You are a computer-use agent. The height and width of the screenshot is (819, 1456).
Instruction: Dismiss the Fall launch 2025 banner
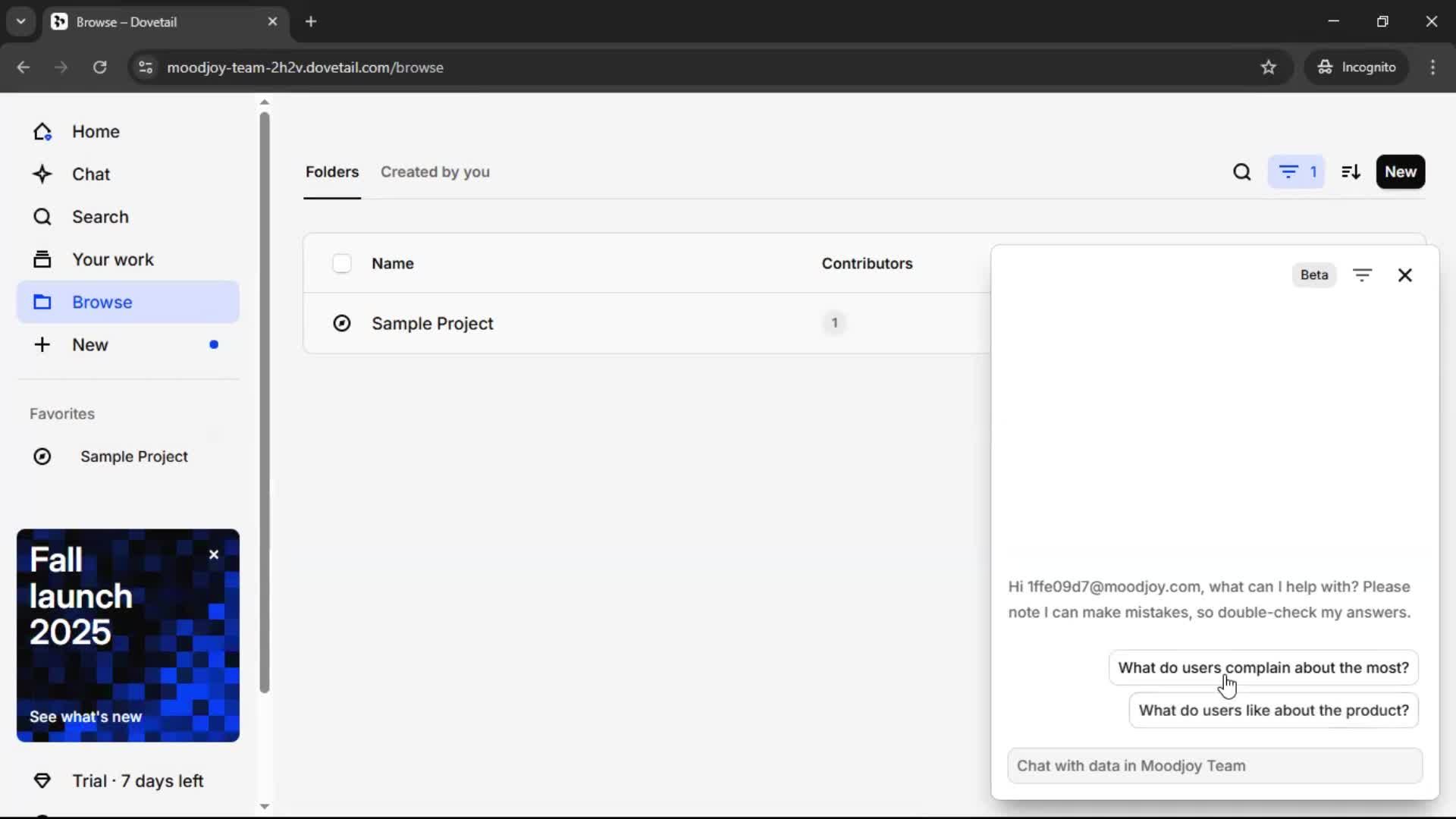pos(214,554)
